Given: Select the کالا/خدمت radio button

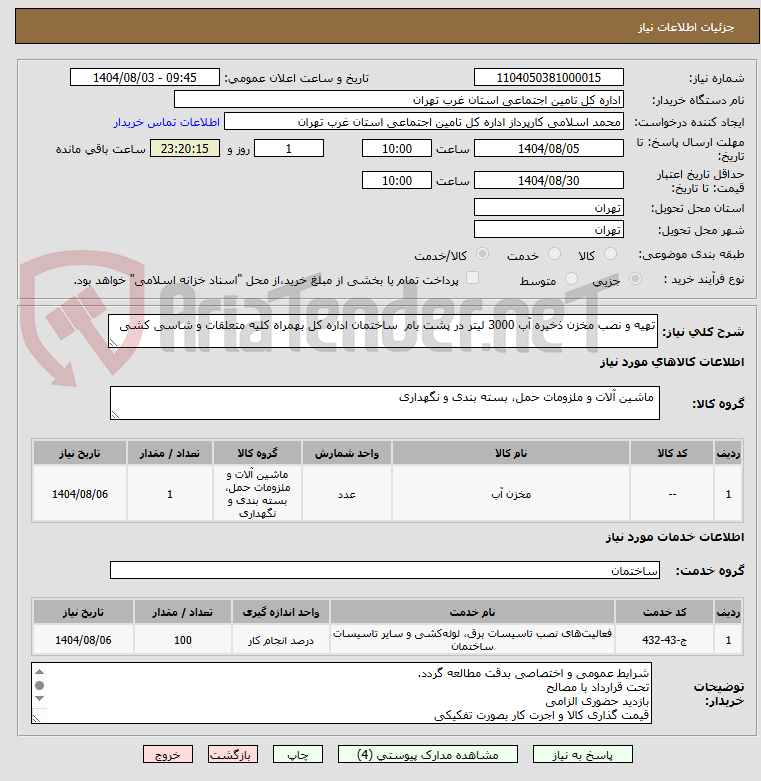Looking at the screenshot, I should coord(482,254).
